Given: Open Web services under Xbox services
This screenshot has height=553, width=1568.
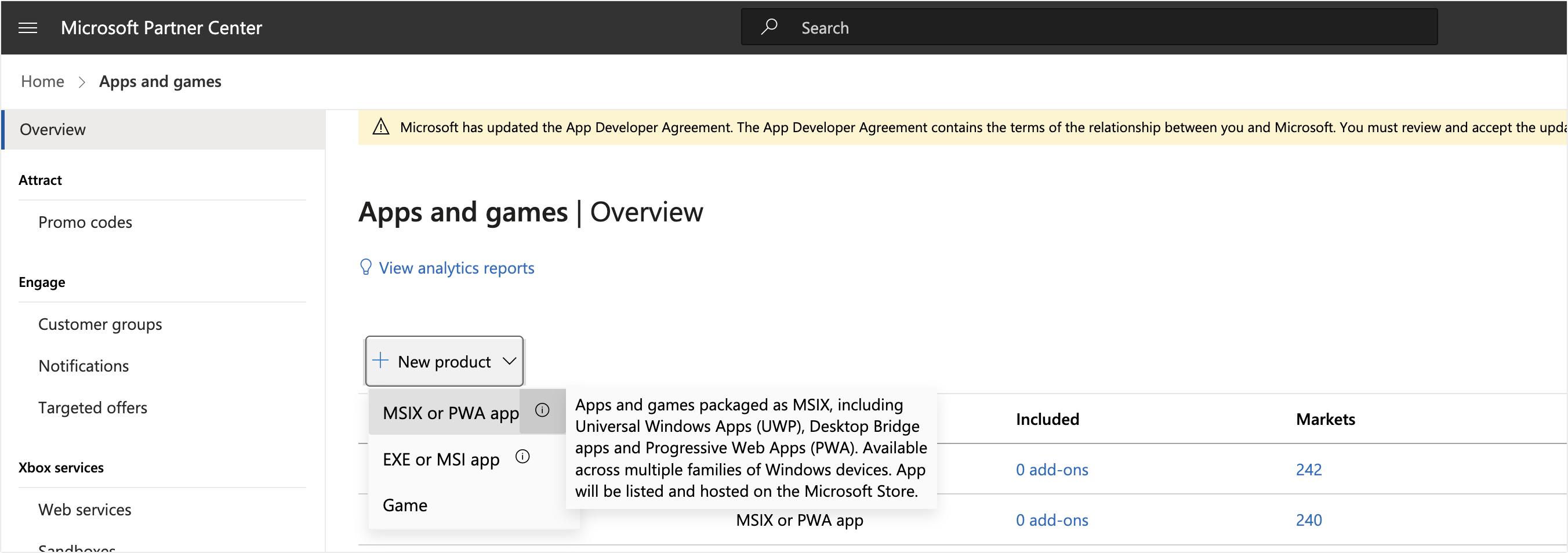Looking at the screenshot, I should (85, 510).
